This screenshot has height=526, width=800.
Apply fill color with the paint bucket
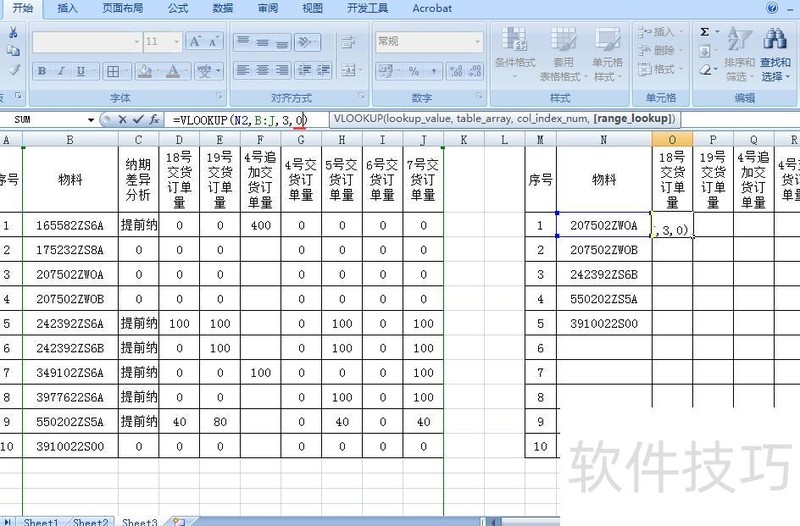(x=144, y=71)
